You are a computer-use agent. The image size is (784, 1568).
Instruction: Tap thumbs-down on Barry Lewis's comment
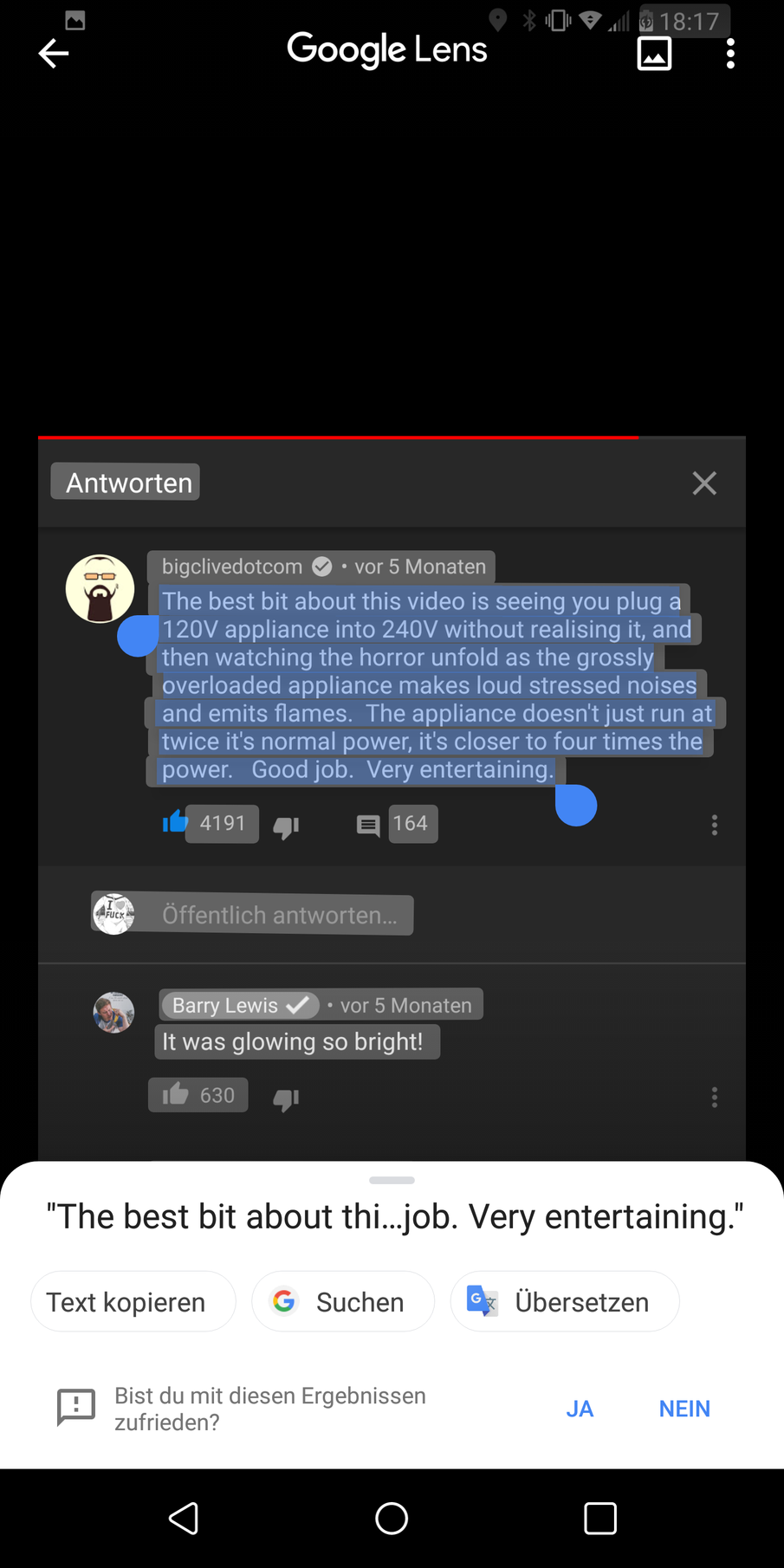286,1099
